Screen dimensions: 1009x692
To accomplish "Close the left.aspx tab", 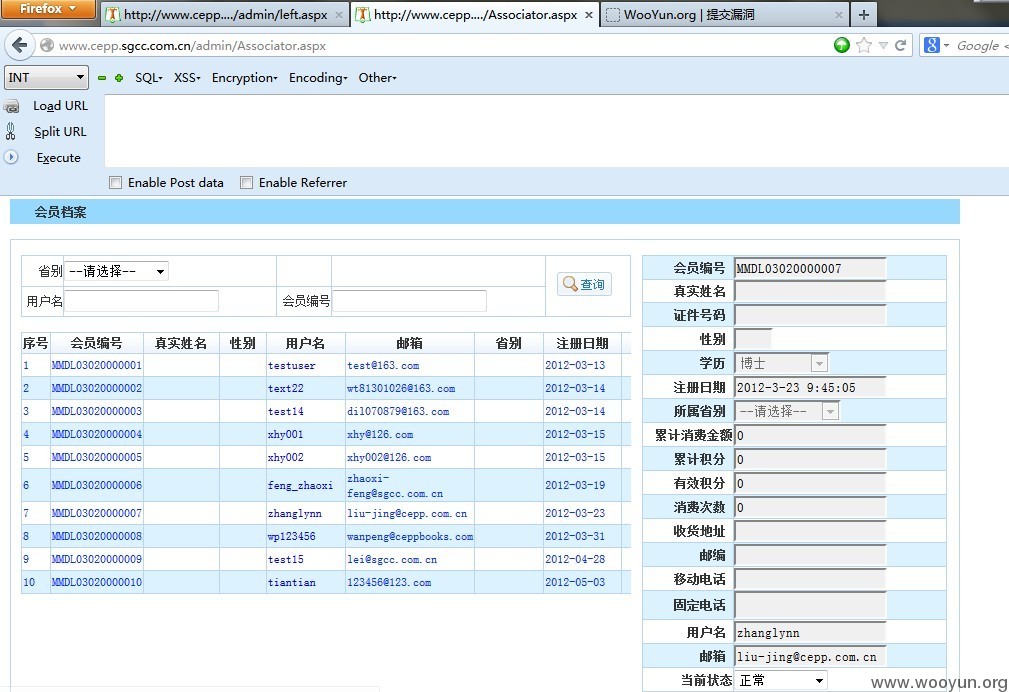I will (339, 15).
